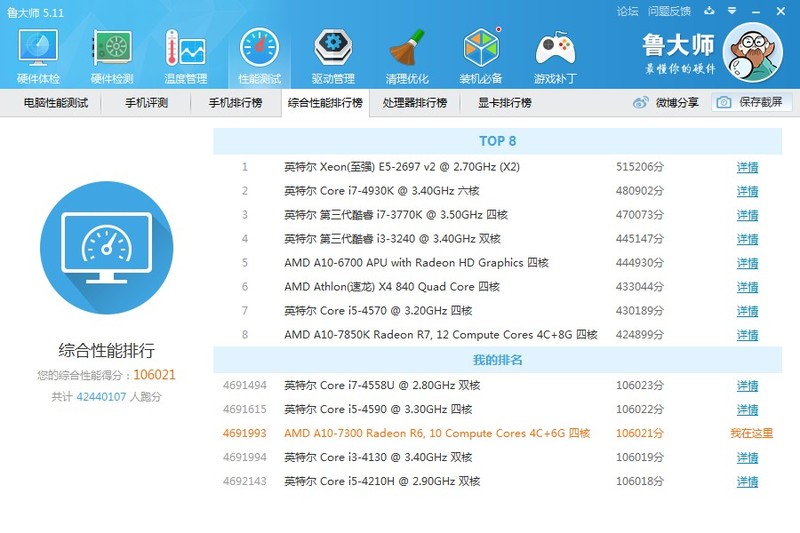Click the score 480902分
Image resolution: width=800 pixels, height=533 pixels.
click(640, 191)
